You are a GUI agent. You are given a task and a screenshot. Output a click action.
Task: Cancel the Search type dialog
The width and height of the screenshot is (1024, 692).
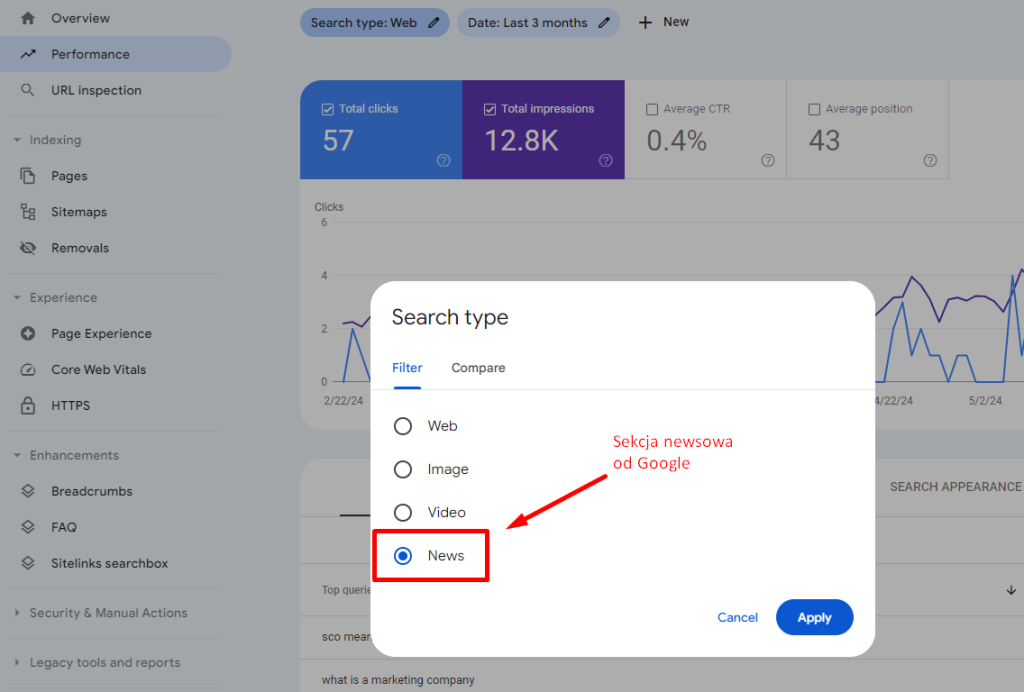click(737, 618)
